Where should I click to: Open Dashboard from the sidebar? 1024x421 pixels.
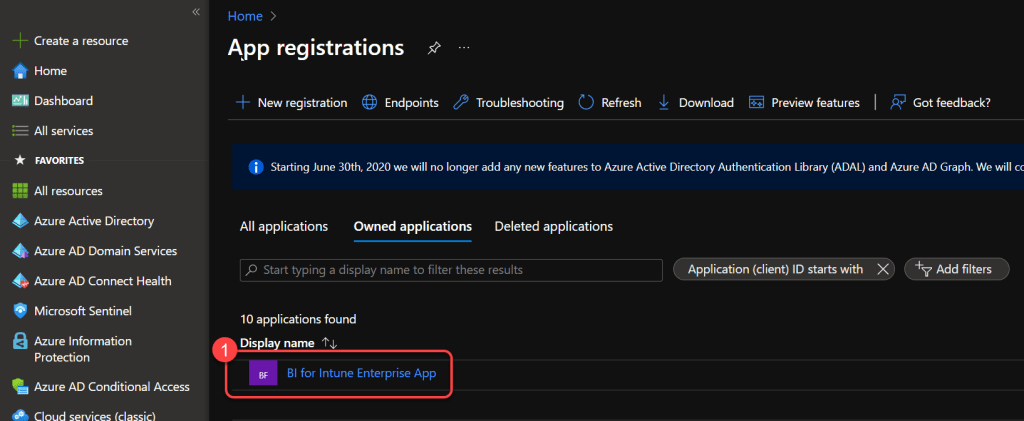coord(63,101)
